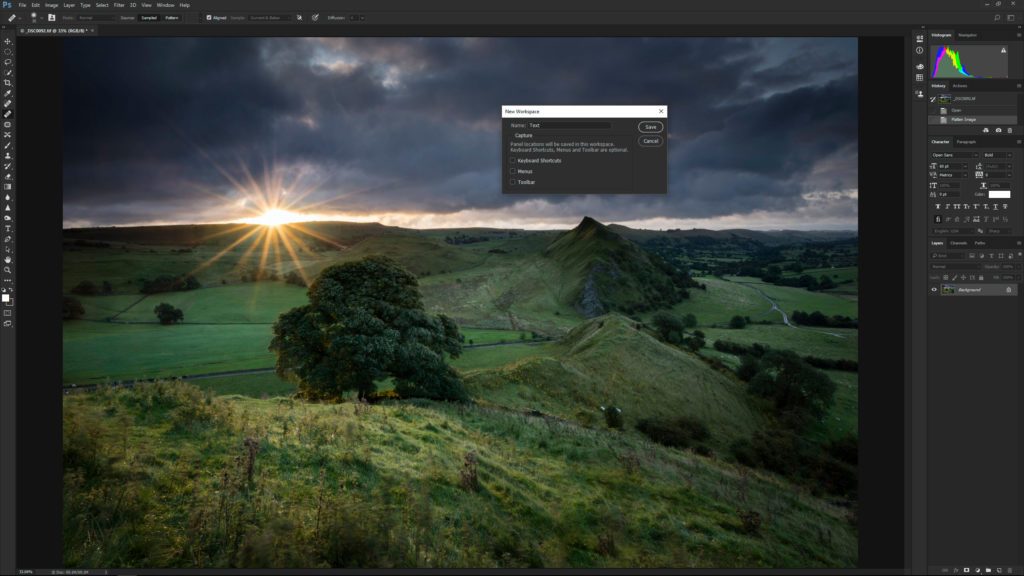Select the Lasso tool
1024x576 pixels.
click(x=8, y=62)
